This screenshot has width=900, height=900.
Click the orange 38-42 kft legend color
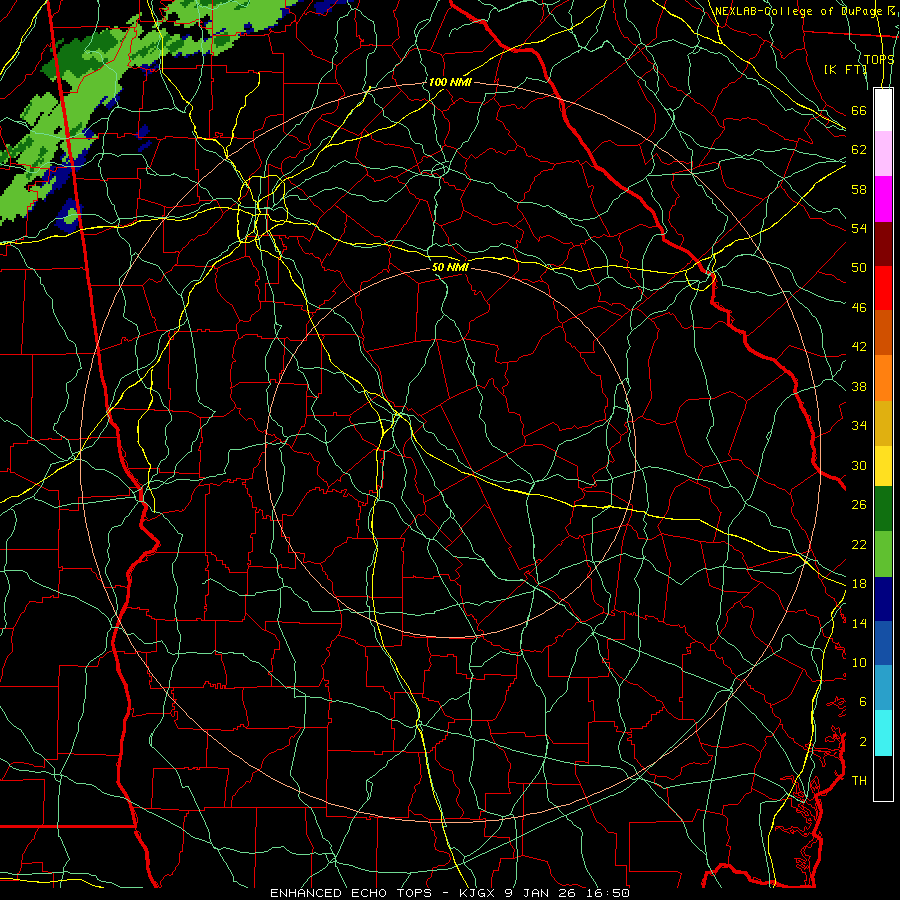click(883, 378)
